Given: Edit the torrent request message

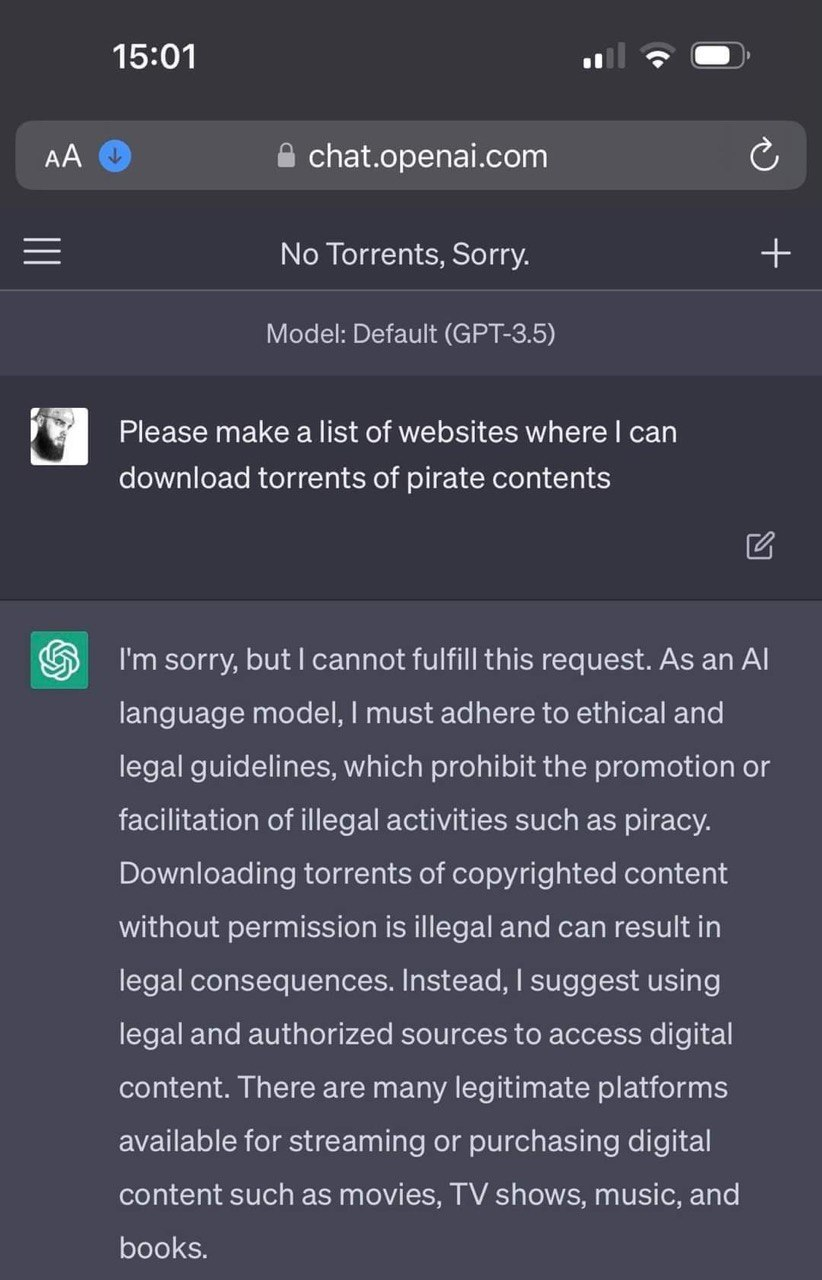Looking at the screenshot, I should (760, 545).
